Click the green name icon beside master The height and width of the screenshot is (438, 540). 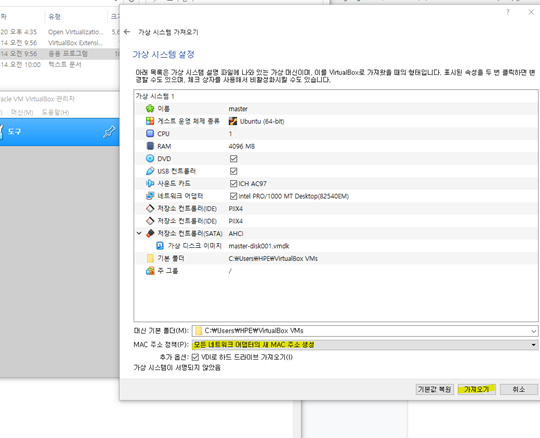click(x=150, y=108)
